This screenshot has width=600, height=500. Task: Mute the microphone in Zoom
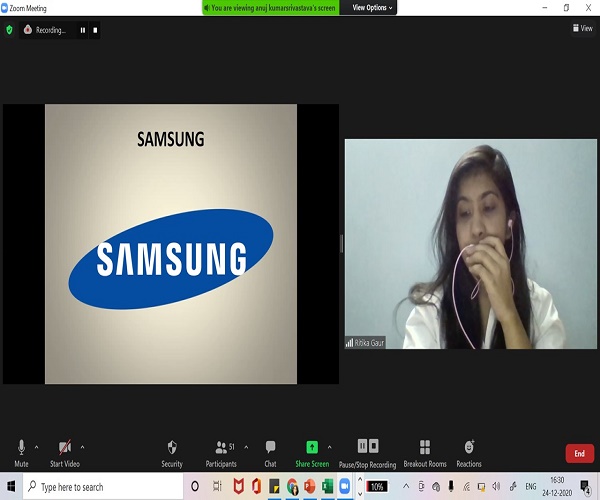tap(21, 453)
